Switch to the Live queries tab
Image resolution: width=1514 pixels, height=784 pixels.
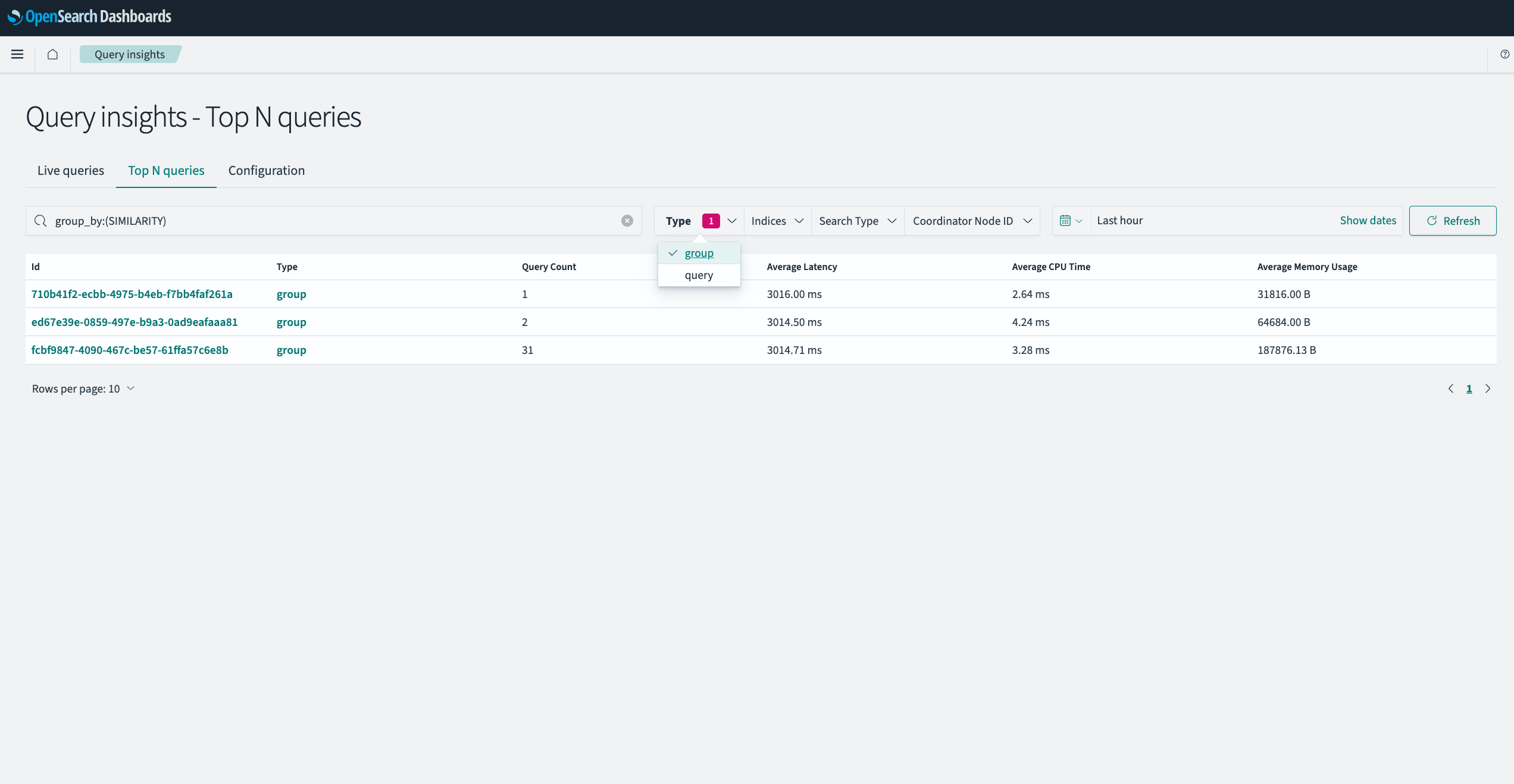pos(70,170)
